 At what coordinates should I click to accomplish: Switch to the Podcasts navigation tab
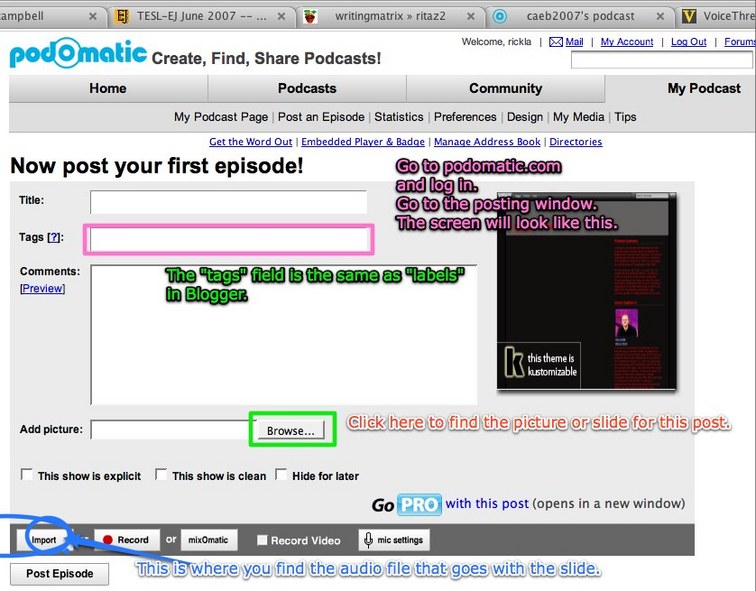[x=307, y=88]
